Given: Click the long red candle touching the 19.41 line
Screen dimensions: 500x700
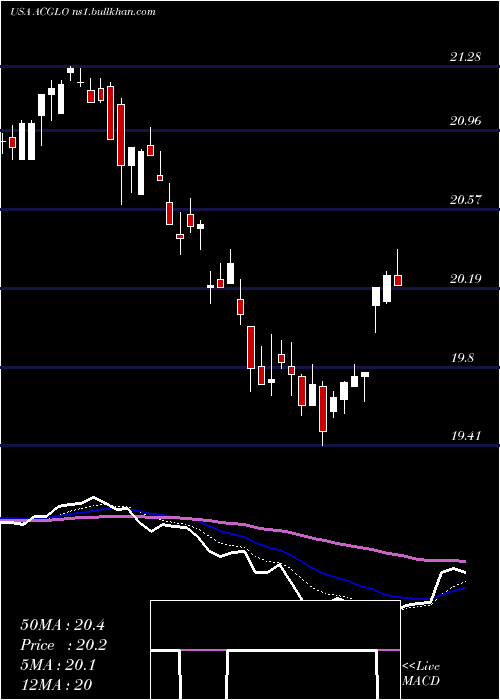Looking at the screenshot, I should (x=323, y=408).
